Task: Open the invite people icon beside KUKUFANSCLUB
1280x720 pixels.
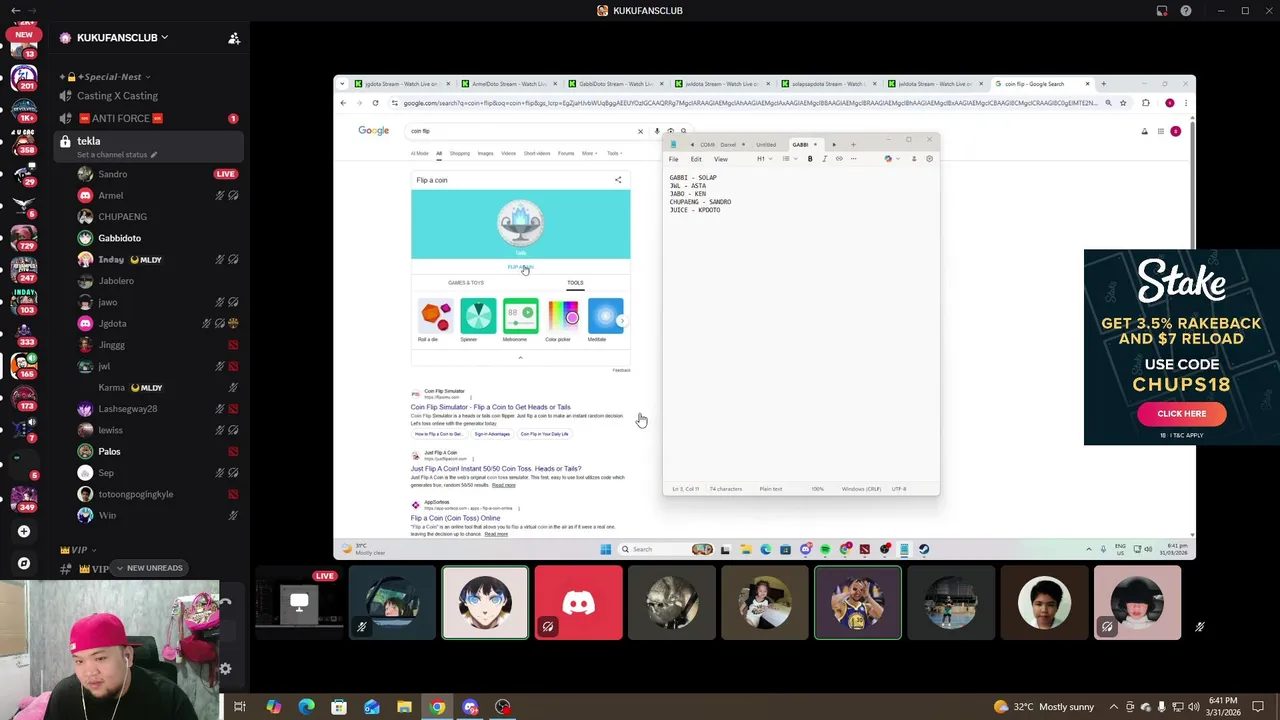Action: pos(234,38)
